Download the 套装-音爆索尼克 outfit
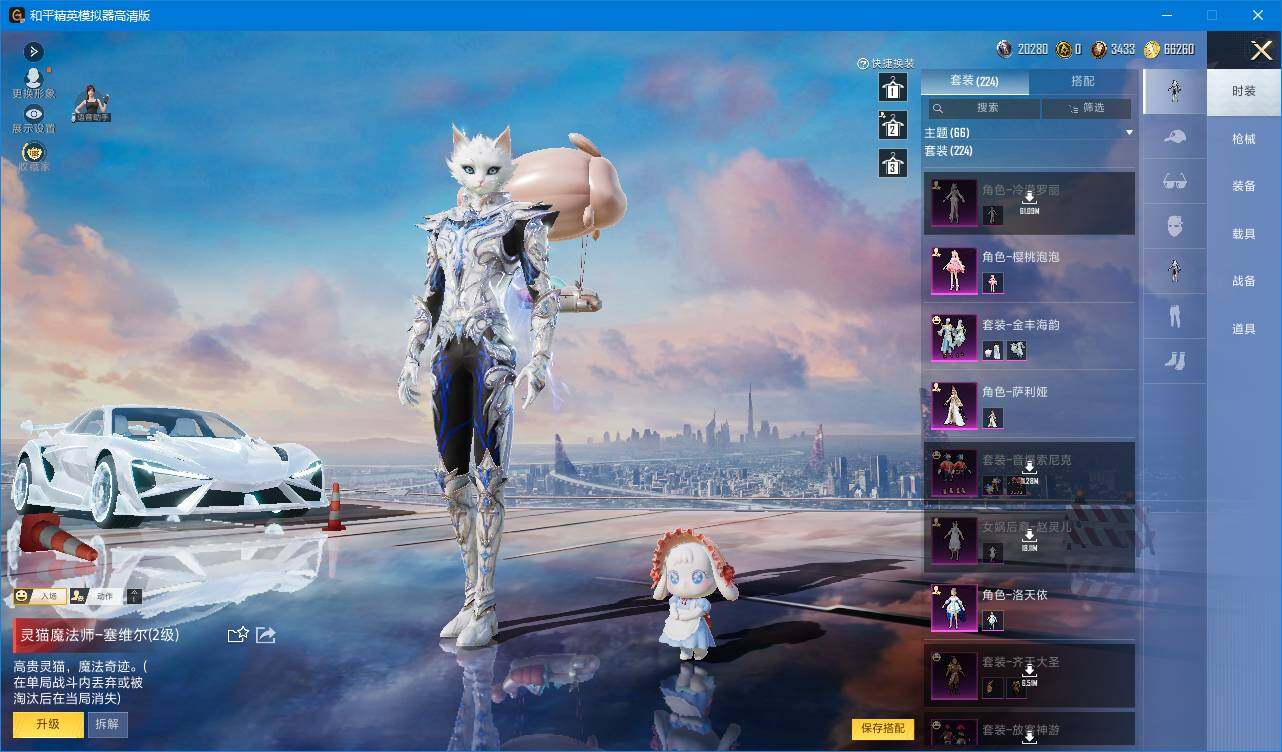Screen dimensions: 1282x752 [1029, 473]
